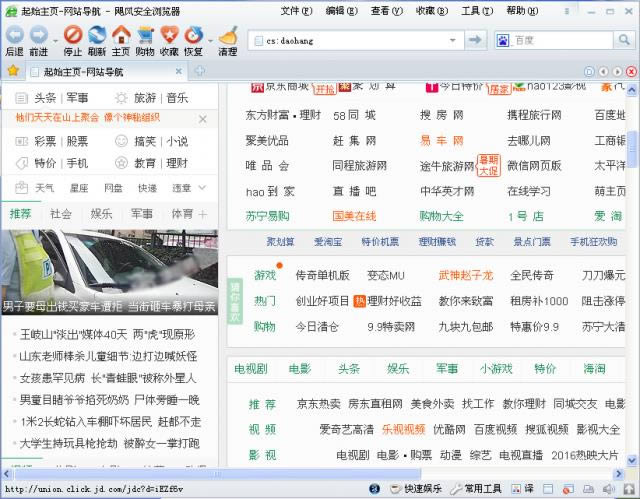Open the 苏宁易购 link
This screenshot has height=499, width=640.
267,216
